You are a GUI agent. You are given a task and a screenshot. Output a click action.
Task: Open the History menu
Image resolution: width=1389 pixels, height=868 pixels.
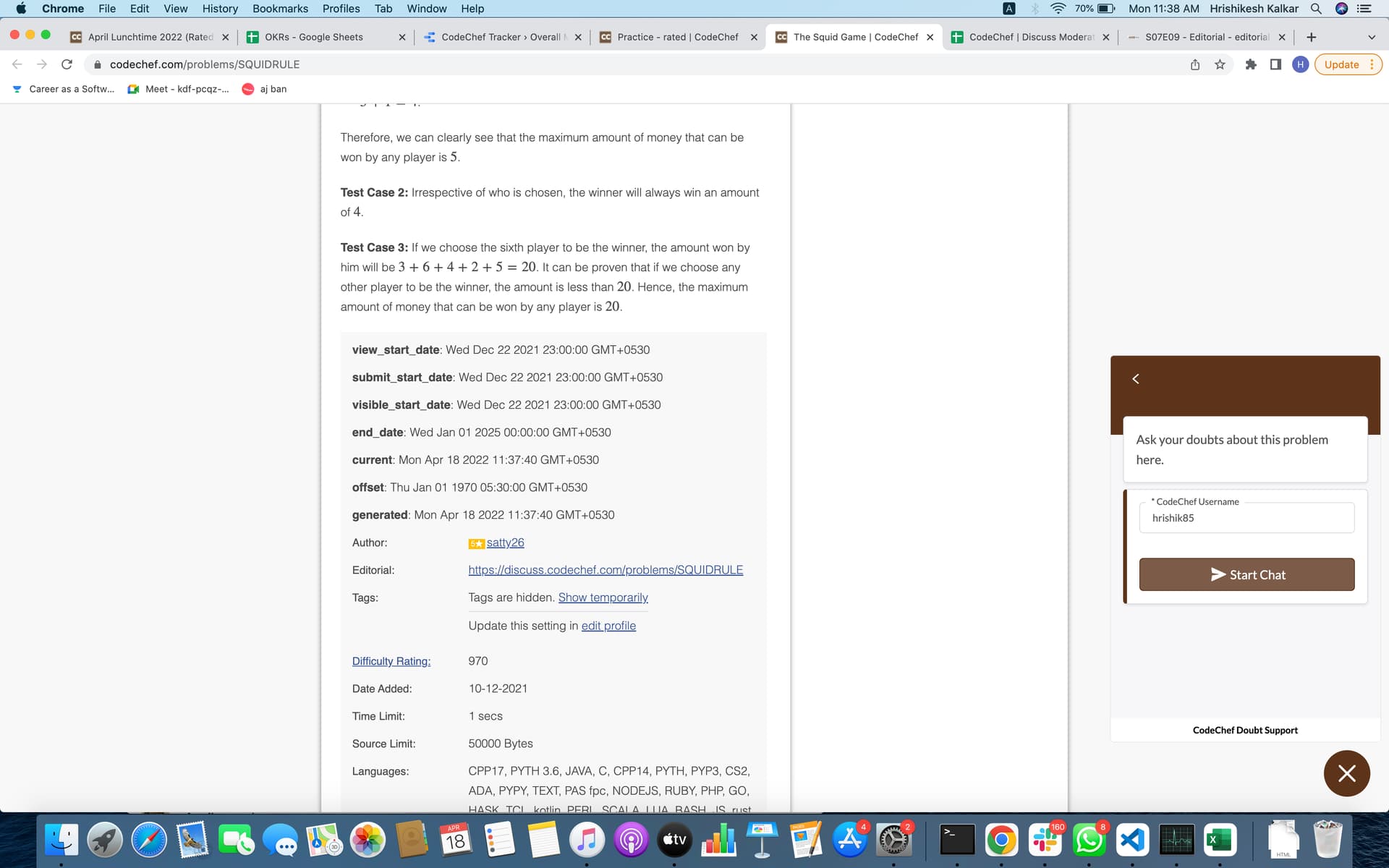pyautogui.click(x=220, y=9)
